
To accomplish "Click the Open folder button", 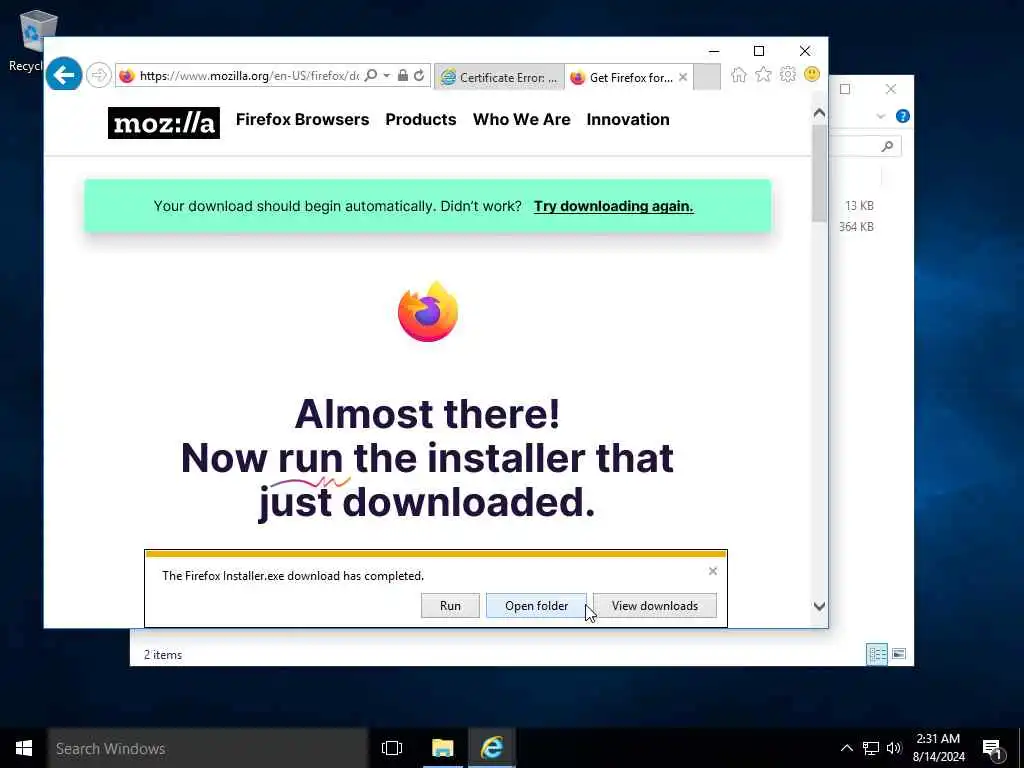I will point(536,605).
